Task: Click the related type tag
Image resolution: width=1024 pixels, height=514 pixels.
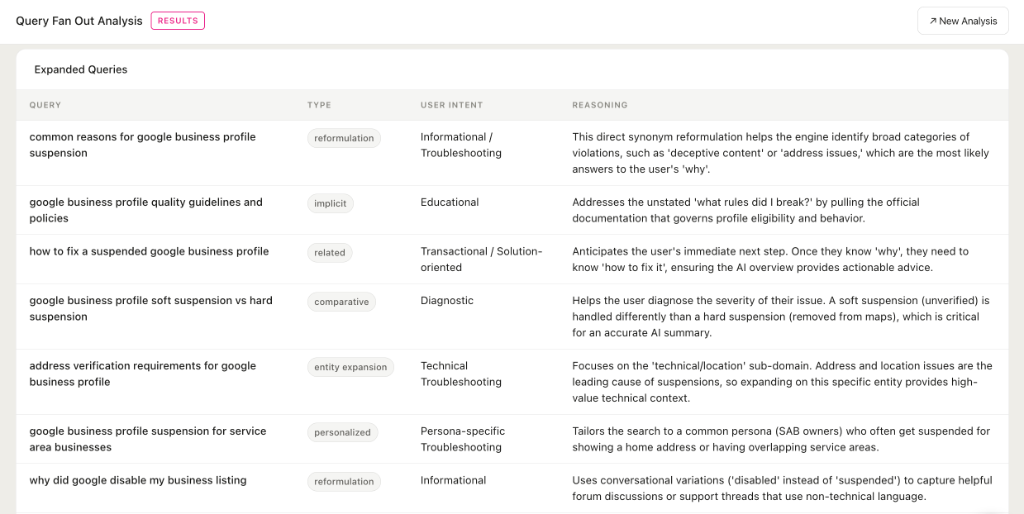Action: click(330, 253)
